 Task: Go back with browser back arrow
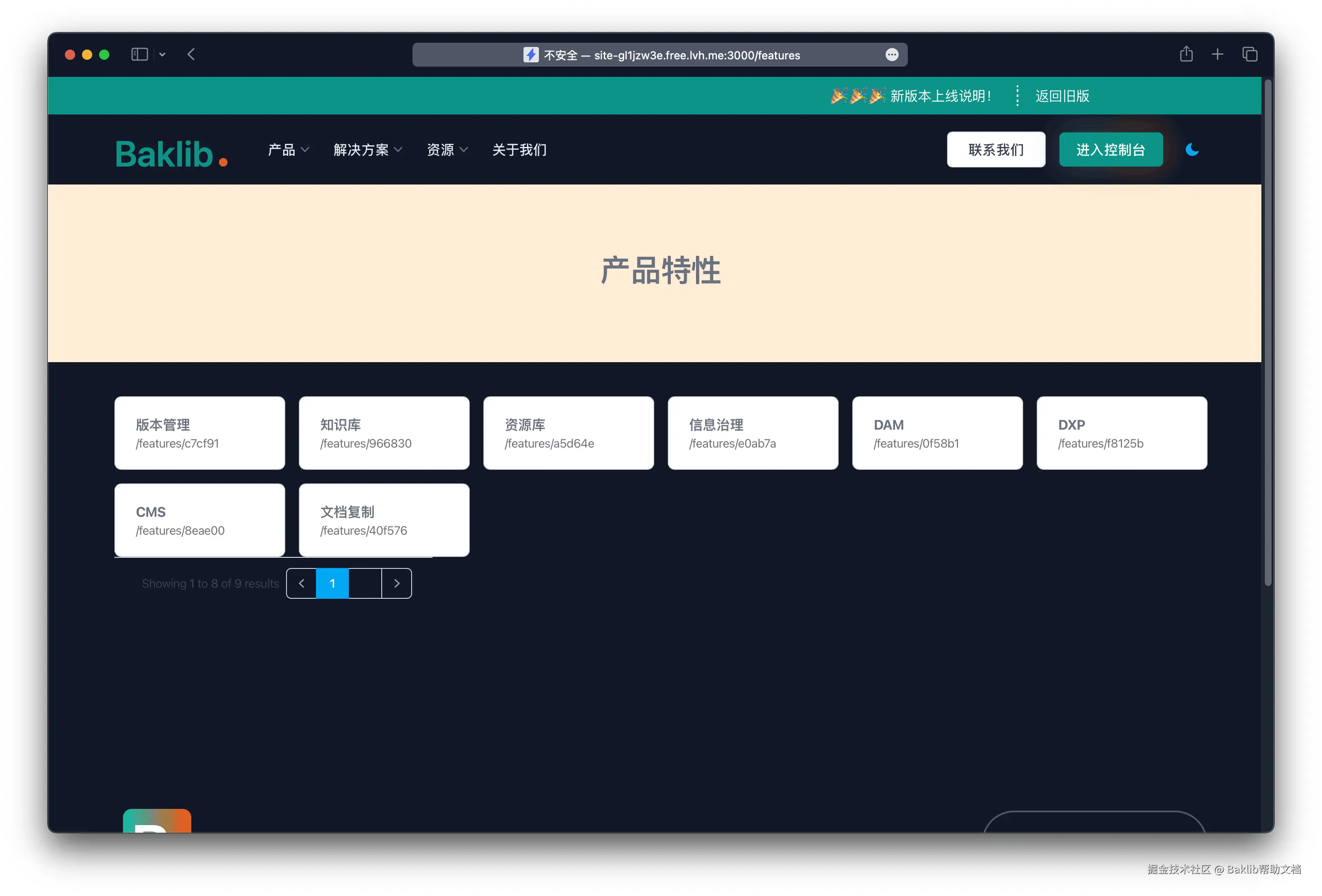click(191, 55)
